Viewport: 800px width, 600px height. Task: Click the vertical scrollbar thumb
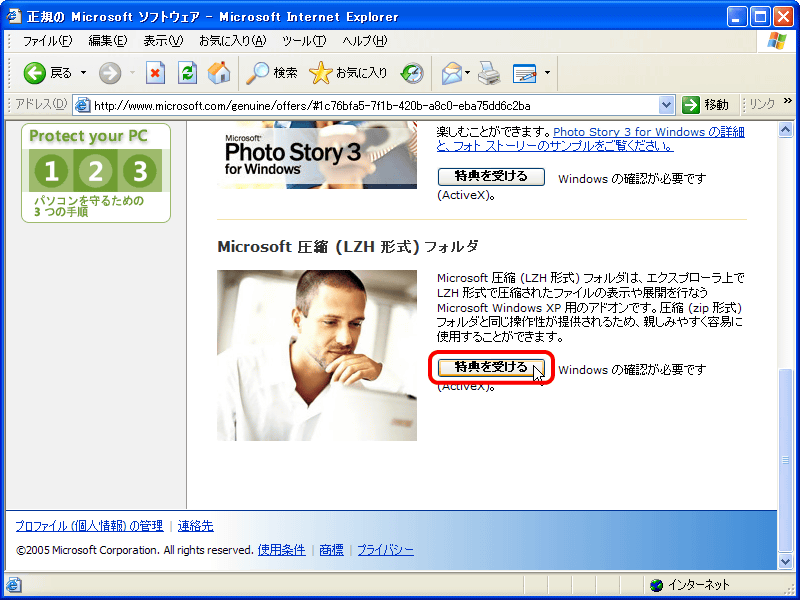click(x=786, y=460)
